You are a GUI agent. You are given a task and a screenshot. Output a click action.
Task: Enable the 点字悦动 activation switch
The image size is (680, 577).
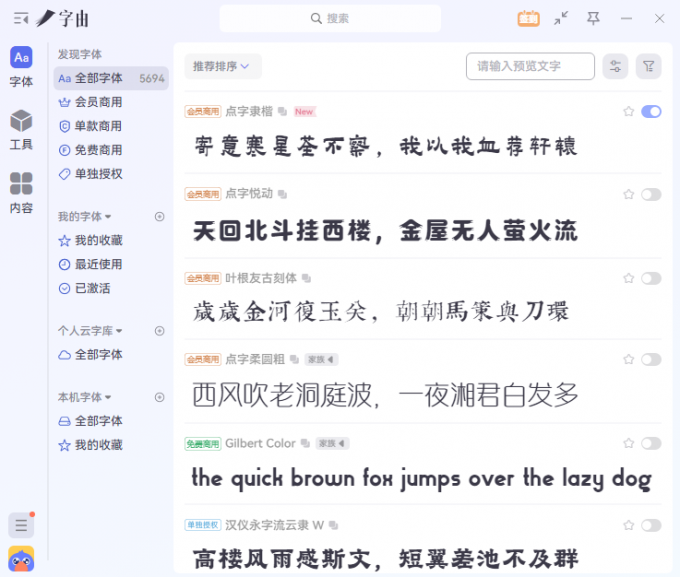click(651, 194)
